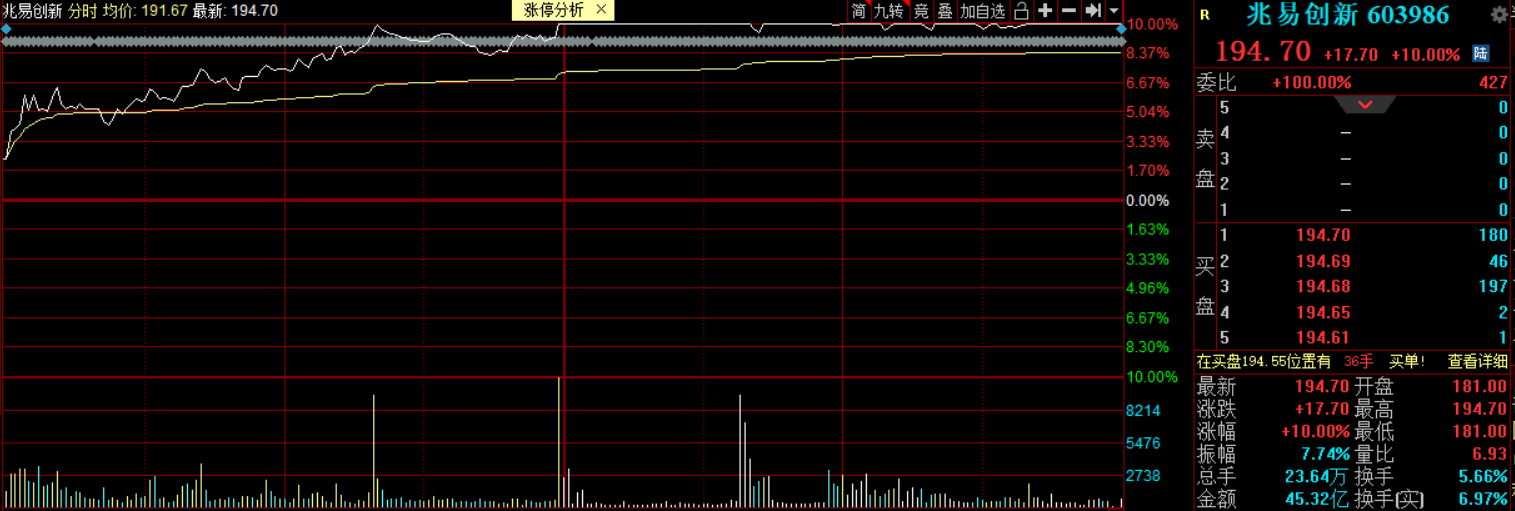Click left blue diamond chart marker
The width and height of the screenshot is (1515, 511).
tap(6, 30)
